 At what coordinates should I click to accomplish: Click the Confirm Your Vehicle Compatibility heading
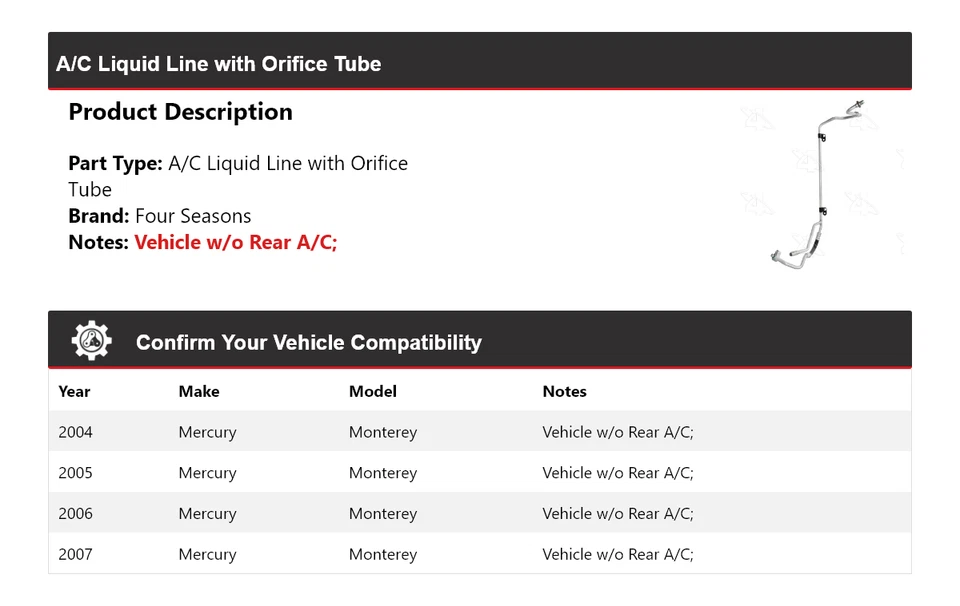(308, 343)
